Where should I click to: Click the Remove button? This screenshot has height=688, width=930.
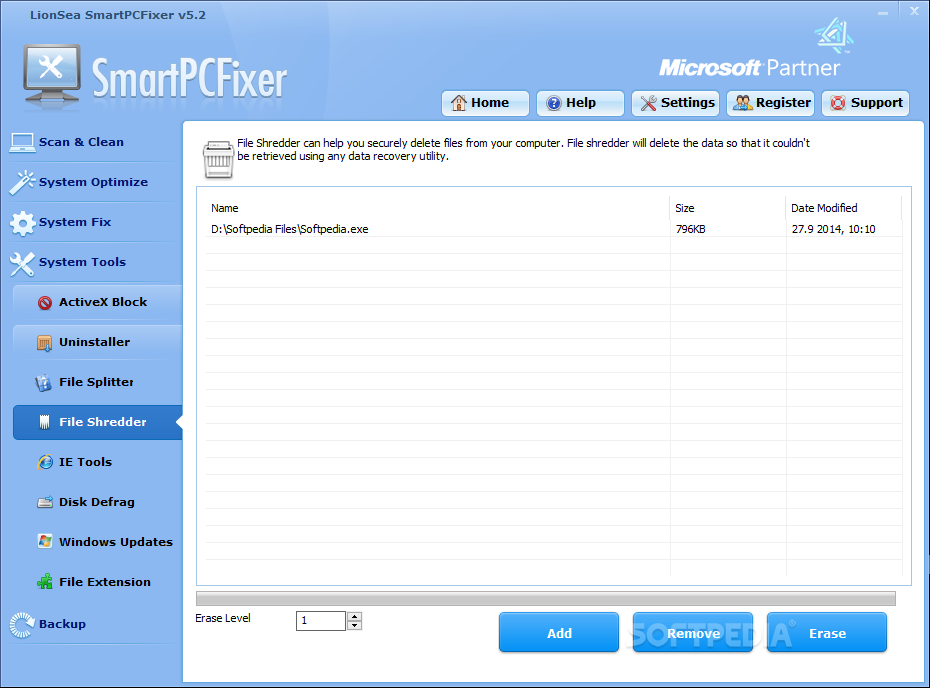(693, 632)
